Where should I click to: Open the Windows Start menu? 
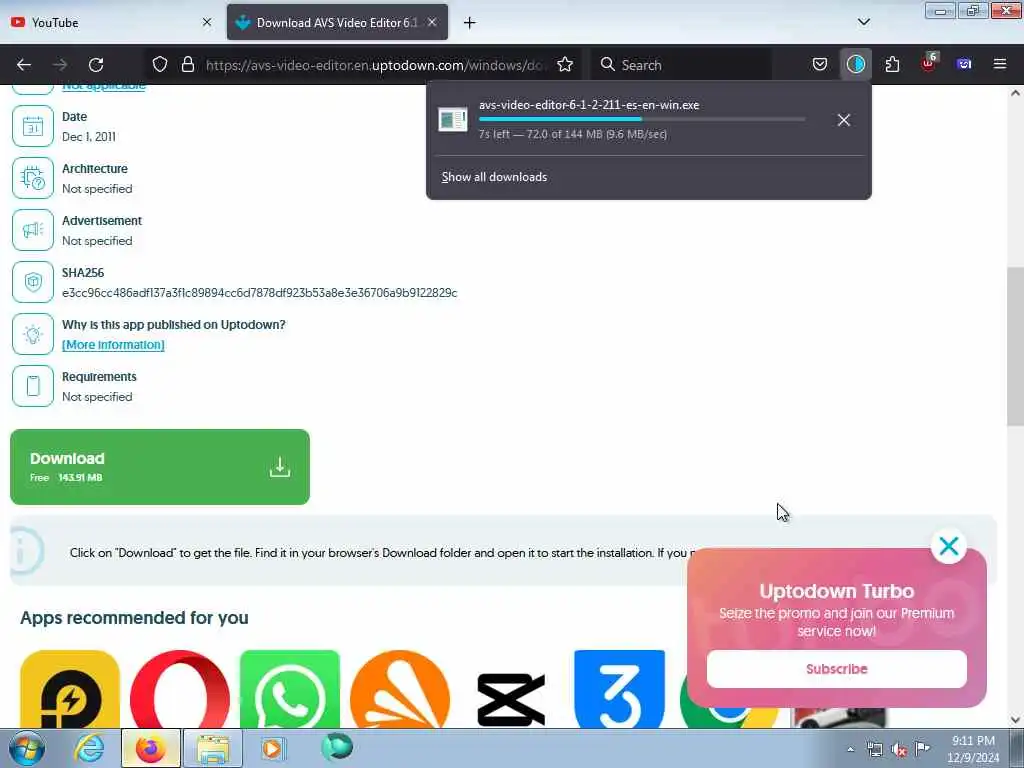pyautogui.click(x=27, y=748)
